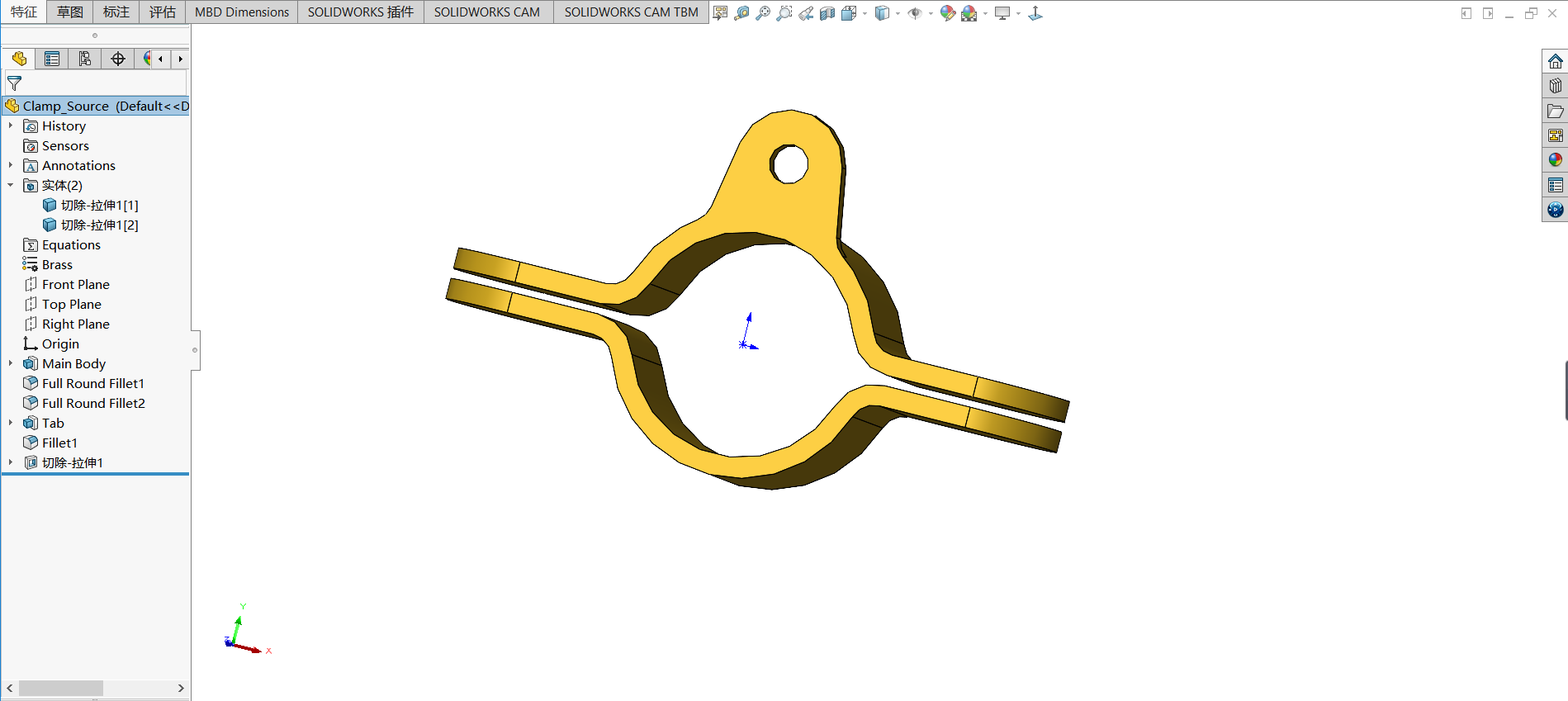This screenshot has height=701, width=1568.
Task: Toggle the Section View tool
Action: point(827,13)
